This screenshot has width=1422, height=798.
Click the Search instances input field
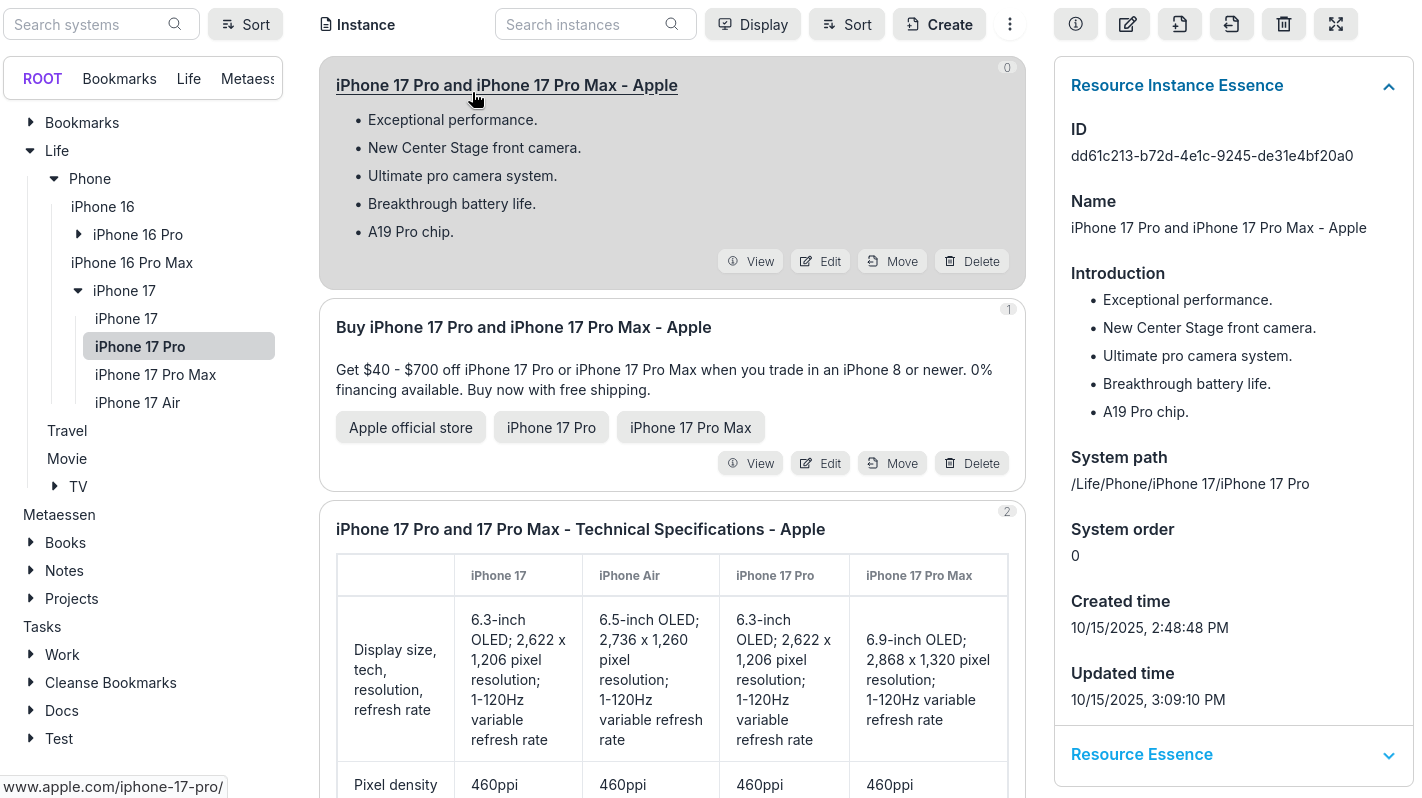coord(580,24)
